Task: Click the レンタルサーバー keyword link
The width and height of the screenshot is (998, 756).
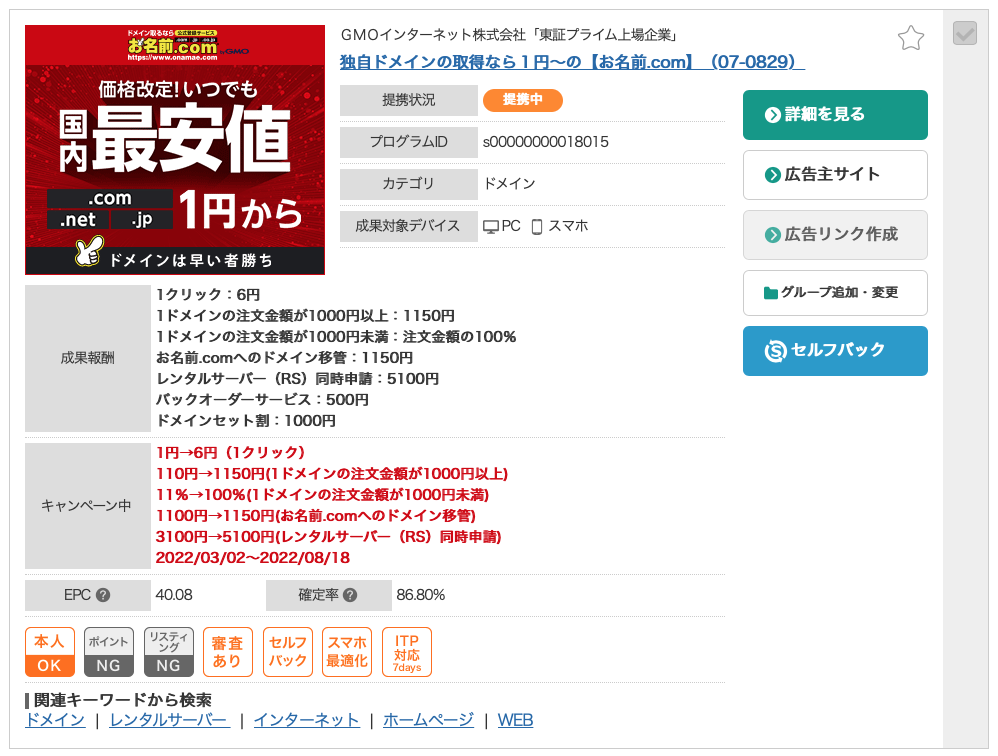Action: [x=169, y=720]
